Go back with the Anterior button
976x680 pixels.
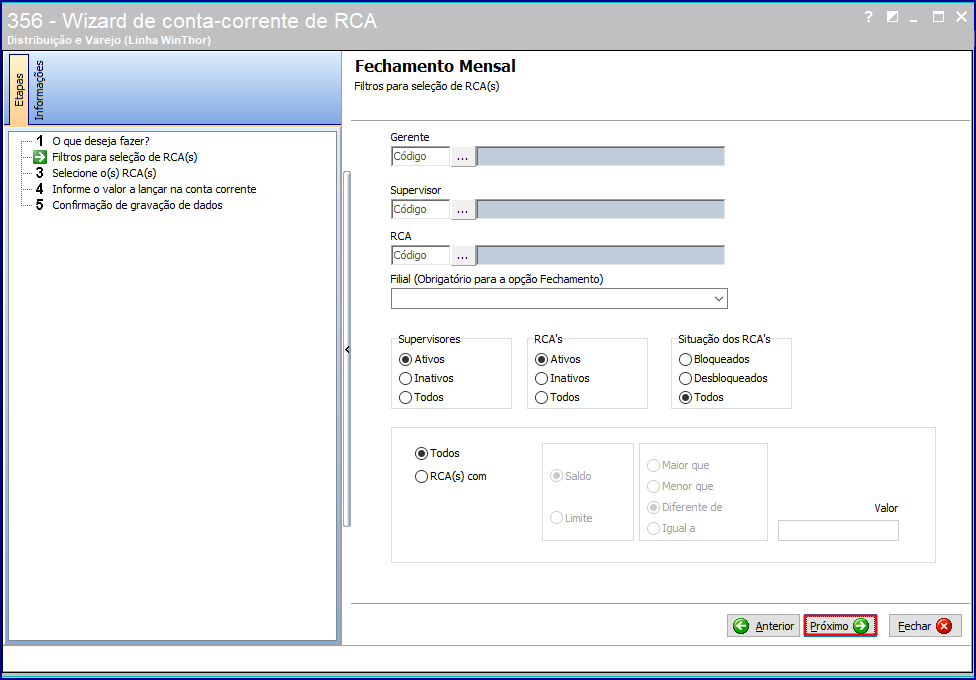pos(763,626)
